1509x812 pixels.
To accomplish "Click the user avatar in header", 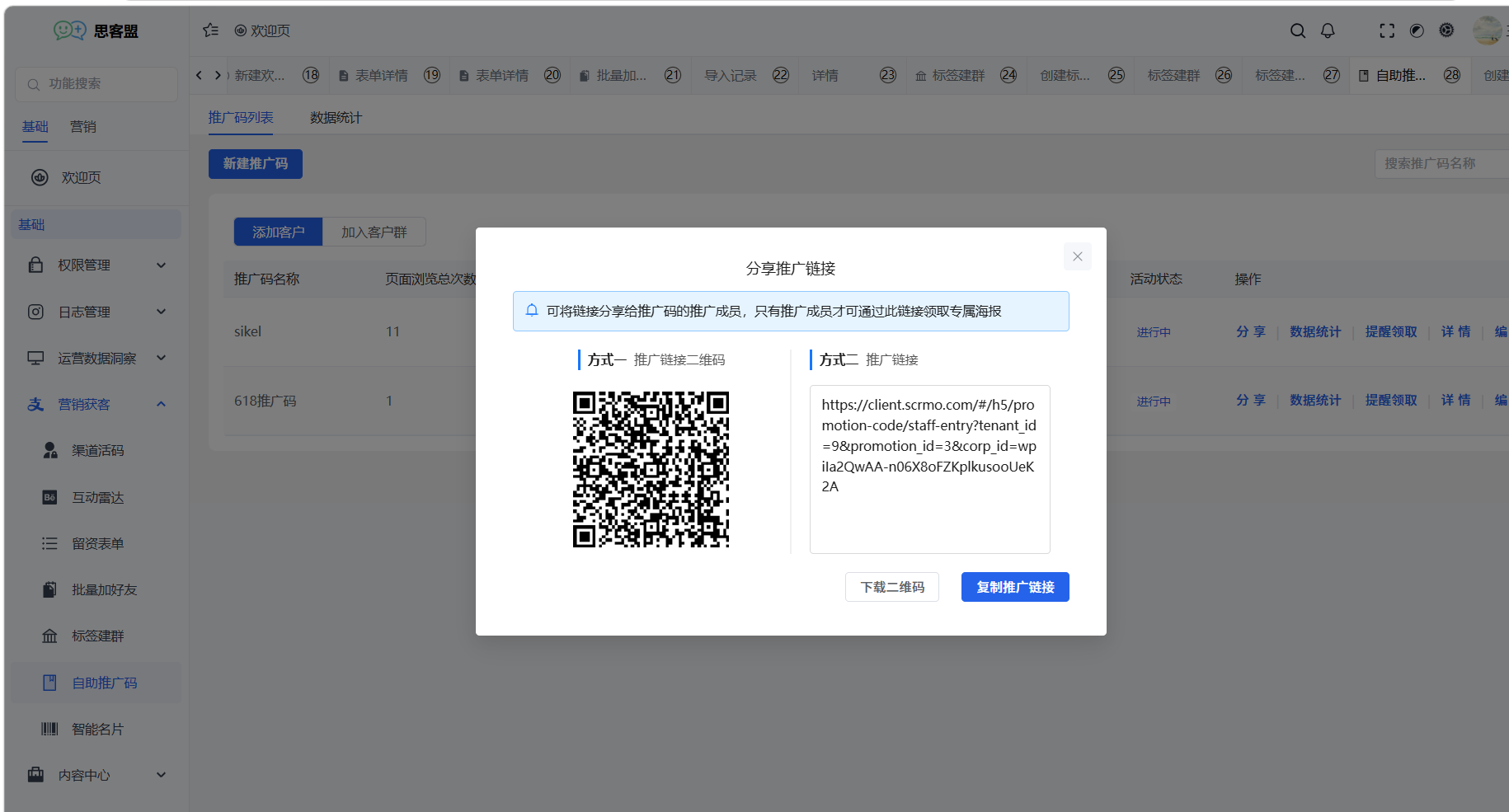I will [1488, 31].
